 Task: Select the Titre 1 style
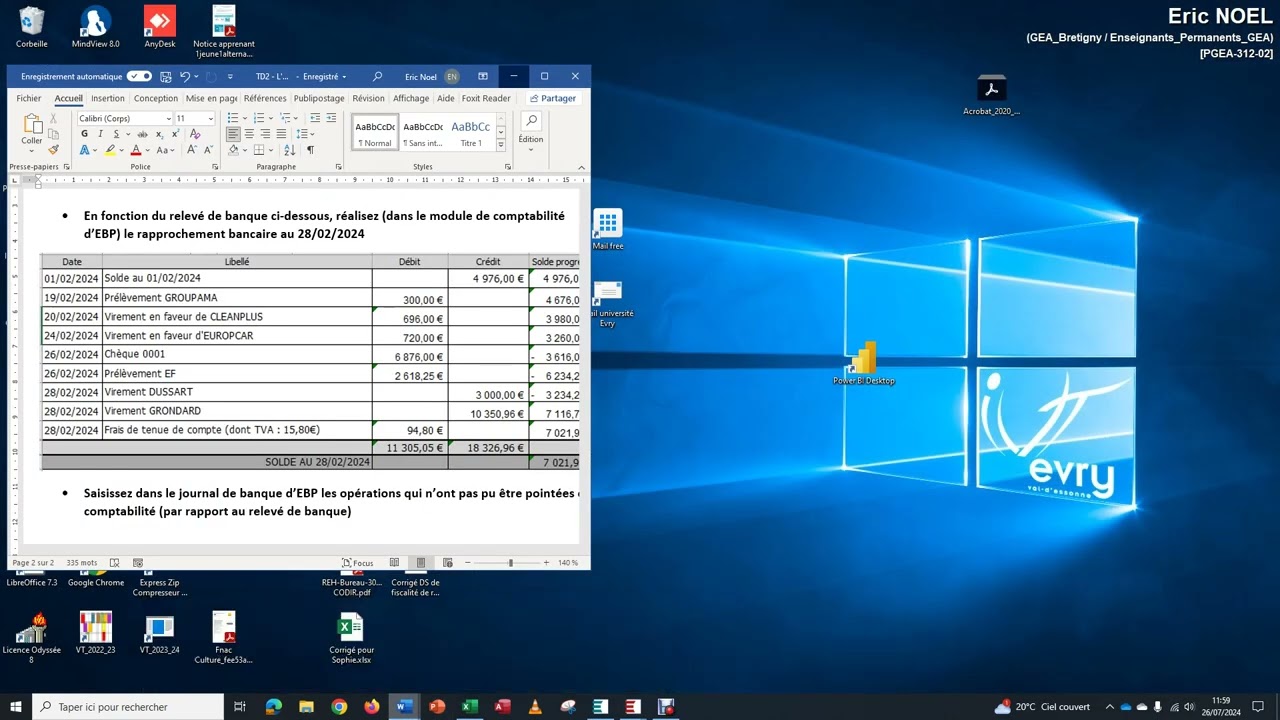[471, 132]
